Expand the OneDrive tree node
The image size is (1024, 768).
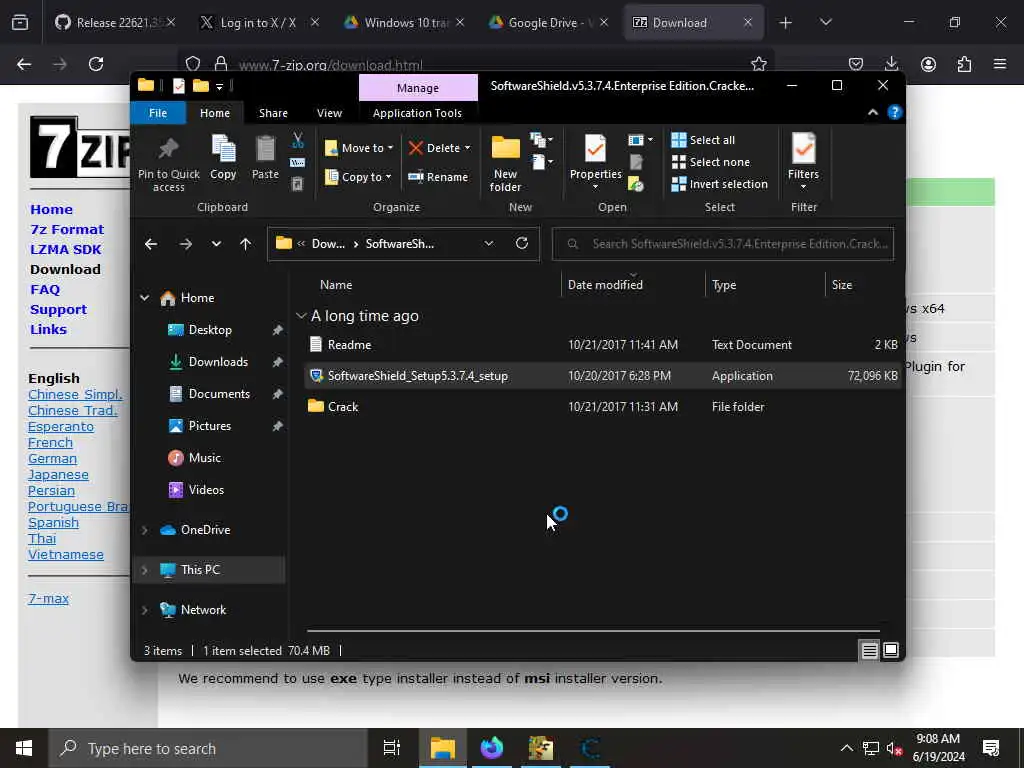point(144,530)
